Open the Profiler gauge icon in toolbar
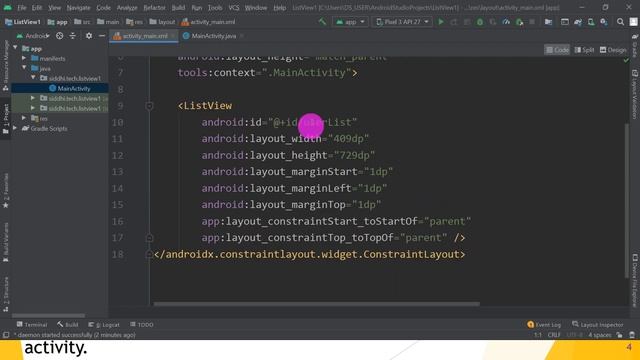This screenshot has width=640, height=360. coord(506,22)
